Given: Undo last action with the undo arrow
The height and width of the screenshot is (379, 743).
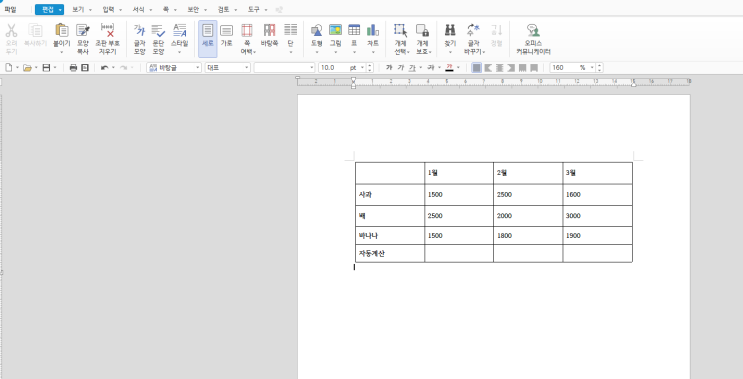Looking at the screenshot, I should pos(105,68).
